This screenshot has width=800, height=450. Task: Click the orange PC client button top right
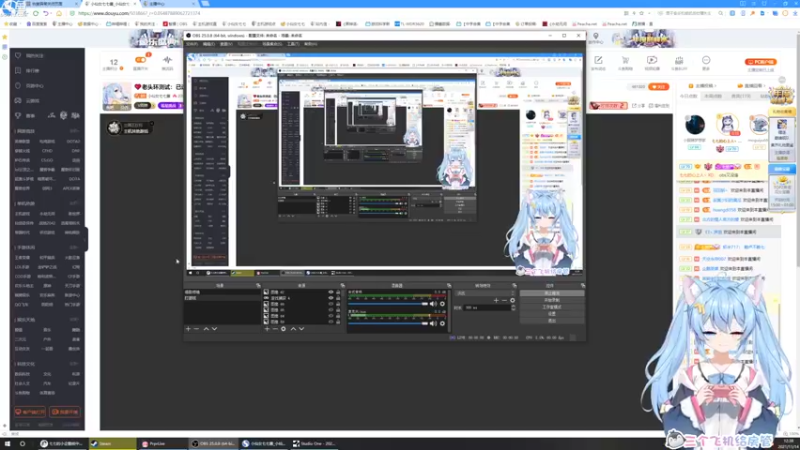760,62
